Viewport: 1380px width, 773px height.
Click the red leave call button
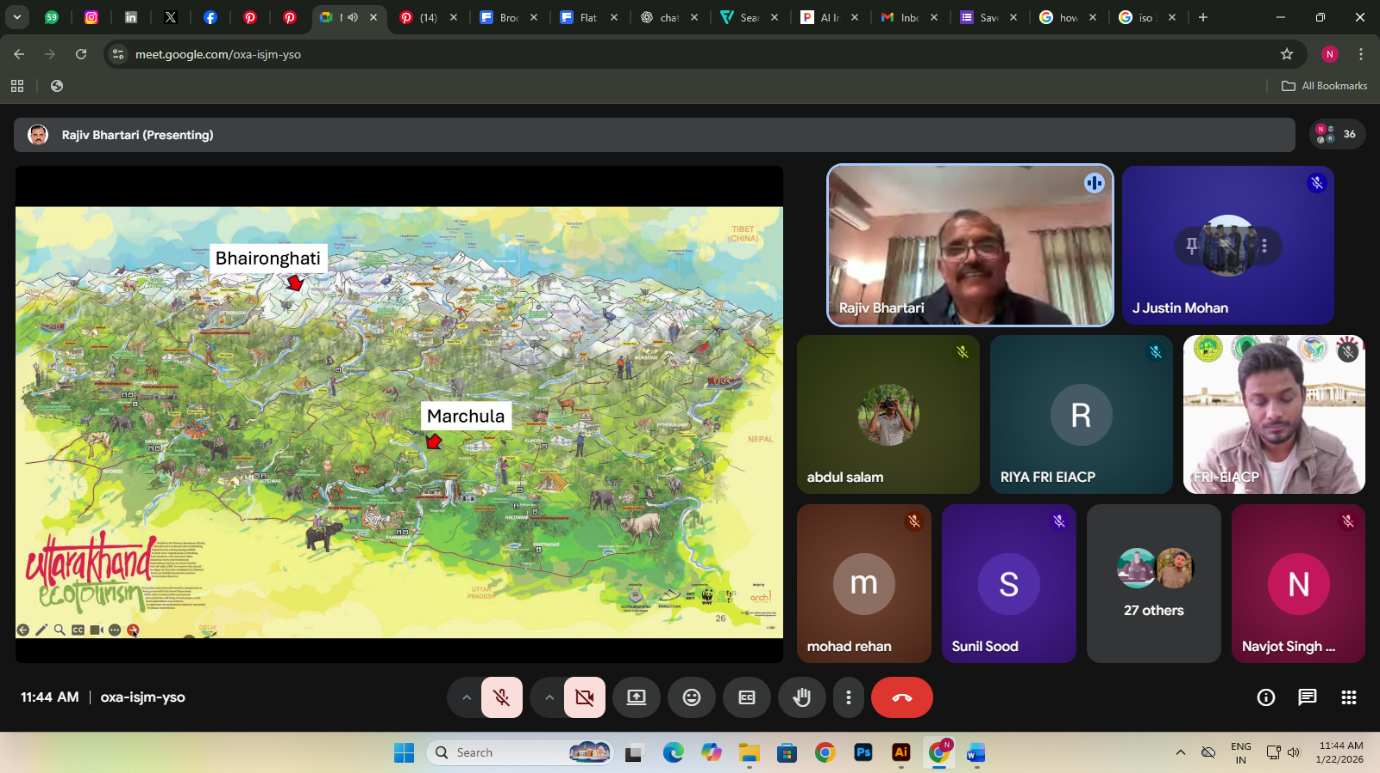901,698
